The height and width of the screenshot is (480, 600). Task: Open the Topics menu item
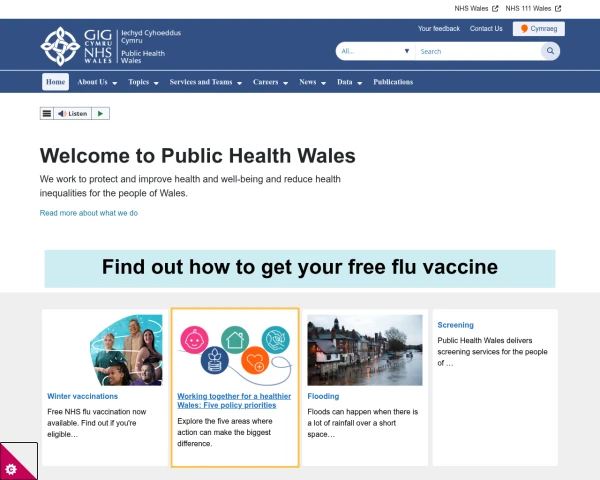pyautogui.click(x=139, y=82)
